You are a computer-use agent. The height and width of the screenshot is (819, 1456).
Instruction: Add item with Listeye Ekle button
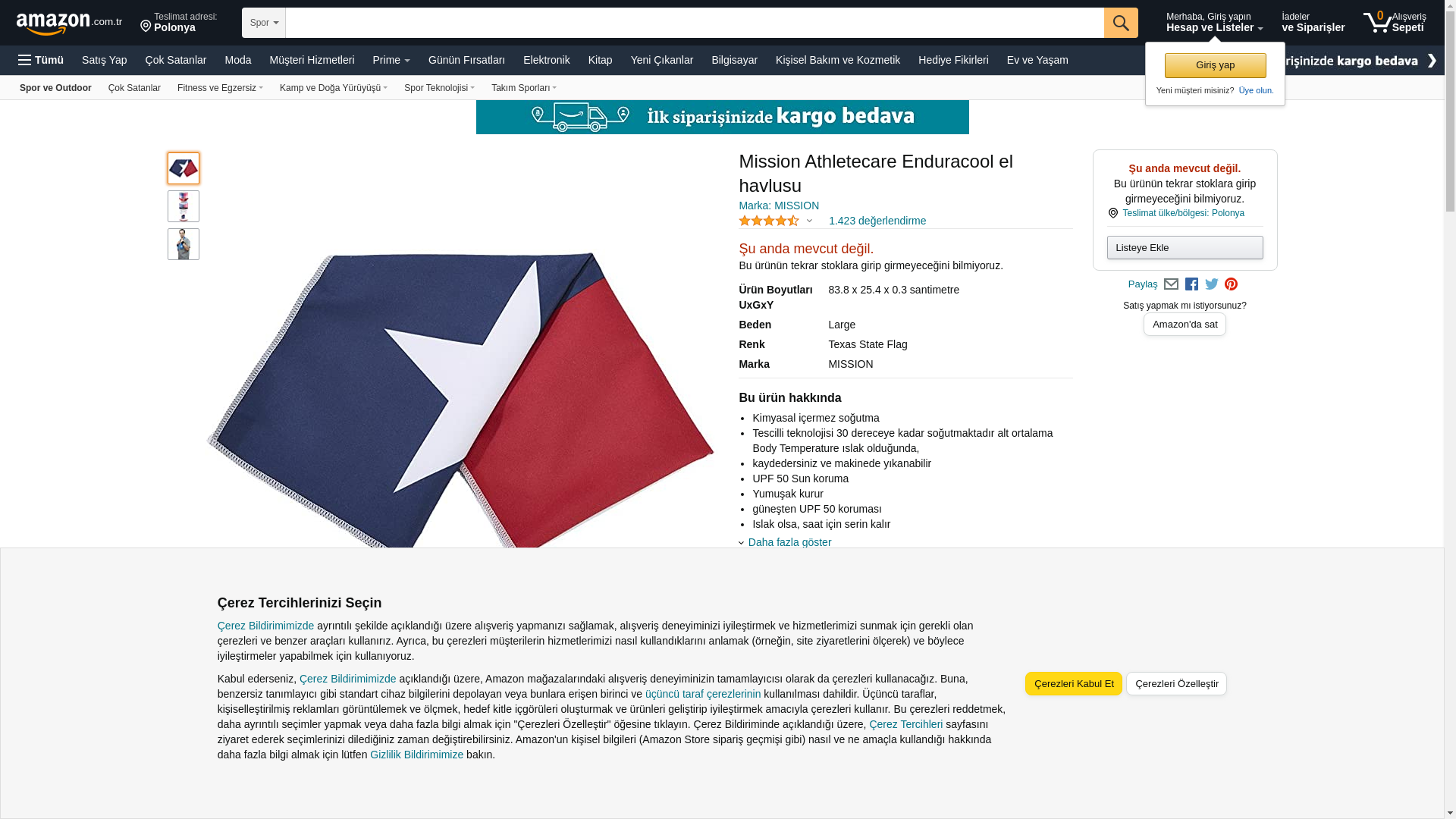[x=1185, y=247]
